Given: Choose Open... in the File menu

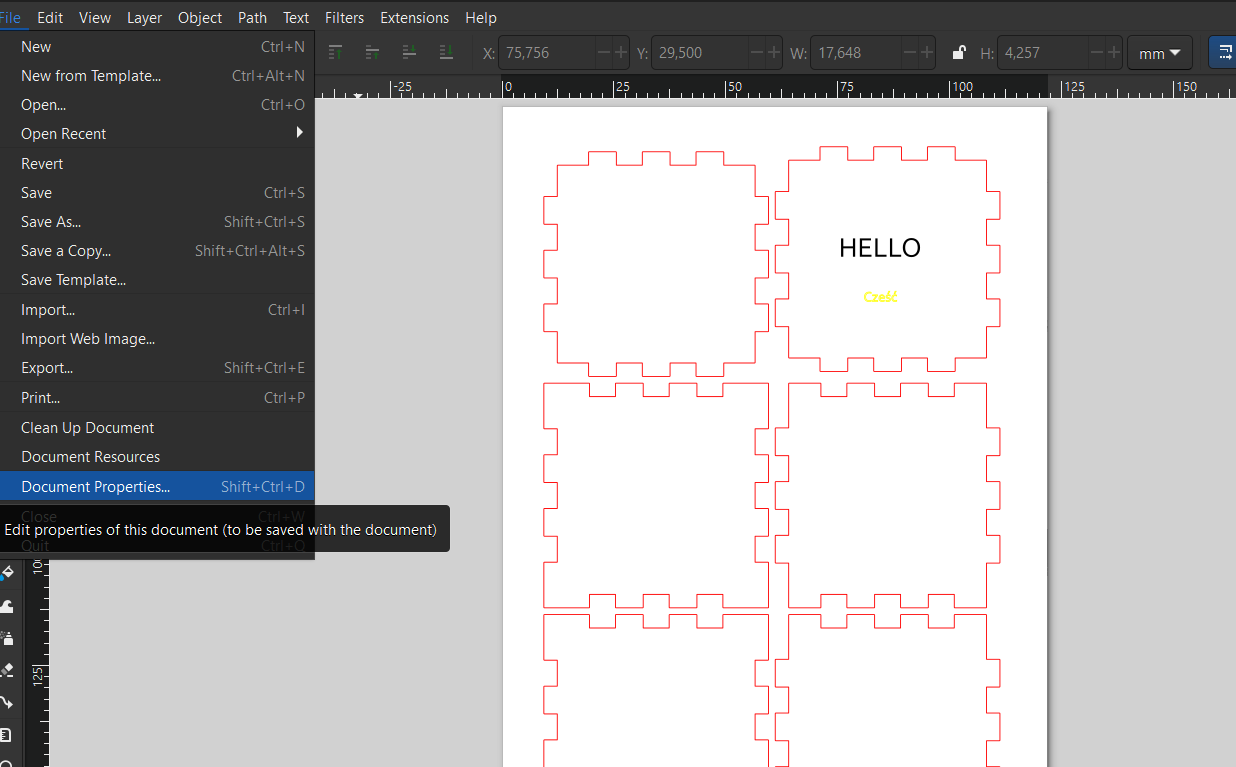Looking at the screenshot, I should coord(157,104).
